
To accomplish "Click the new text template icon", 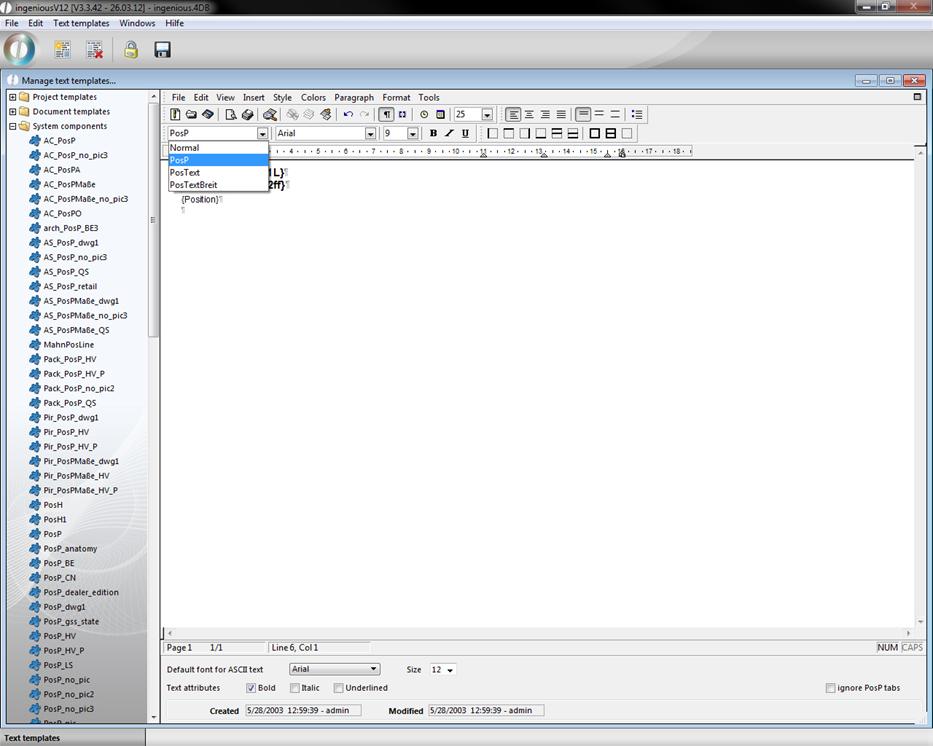I will (x=62, y=49).
